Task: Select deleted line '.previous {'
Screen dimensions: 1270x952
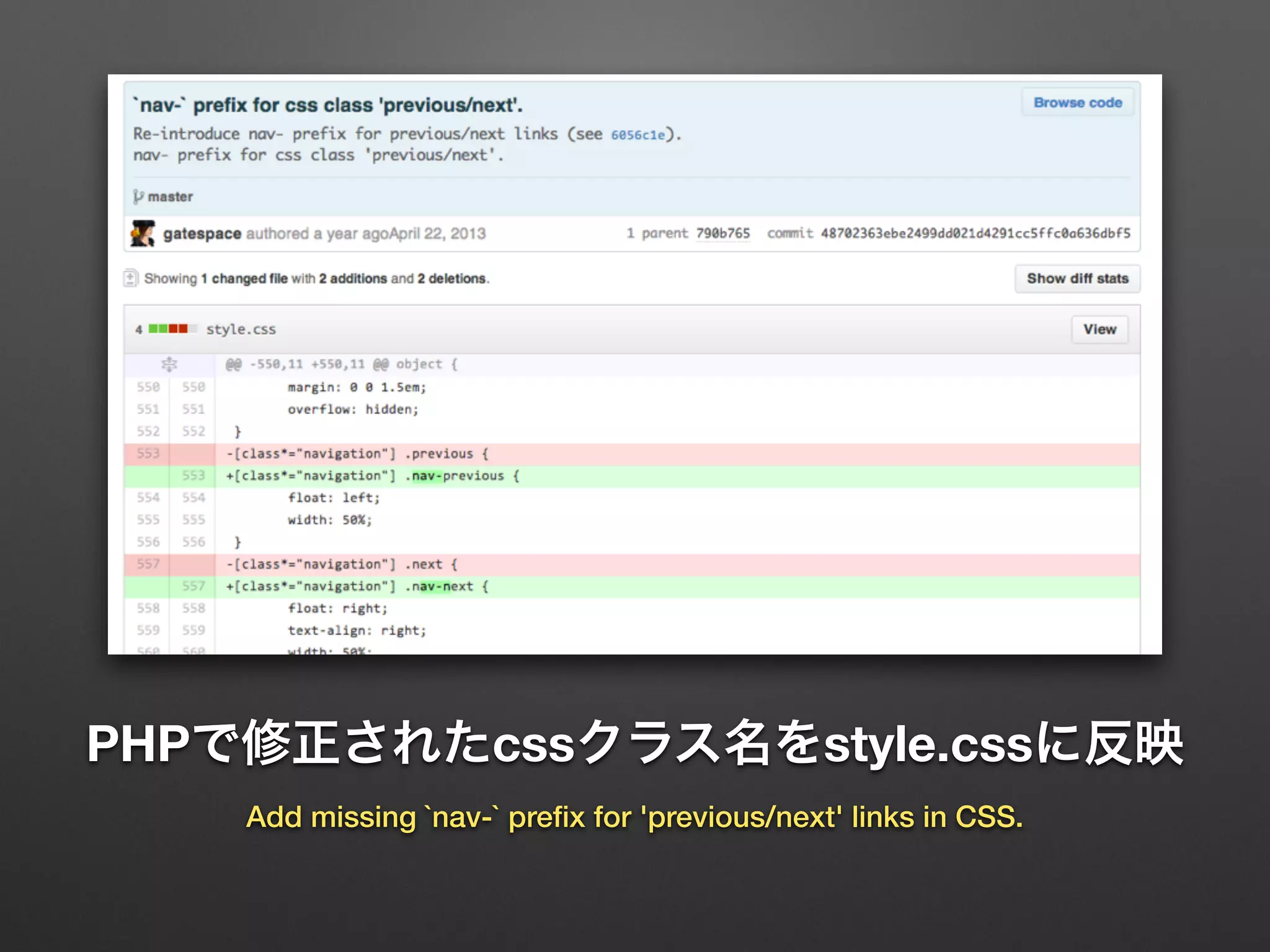Action: pyautogui.click(x=357, y=454)
